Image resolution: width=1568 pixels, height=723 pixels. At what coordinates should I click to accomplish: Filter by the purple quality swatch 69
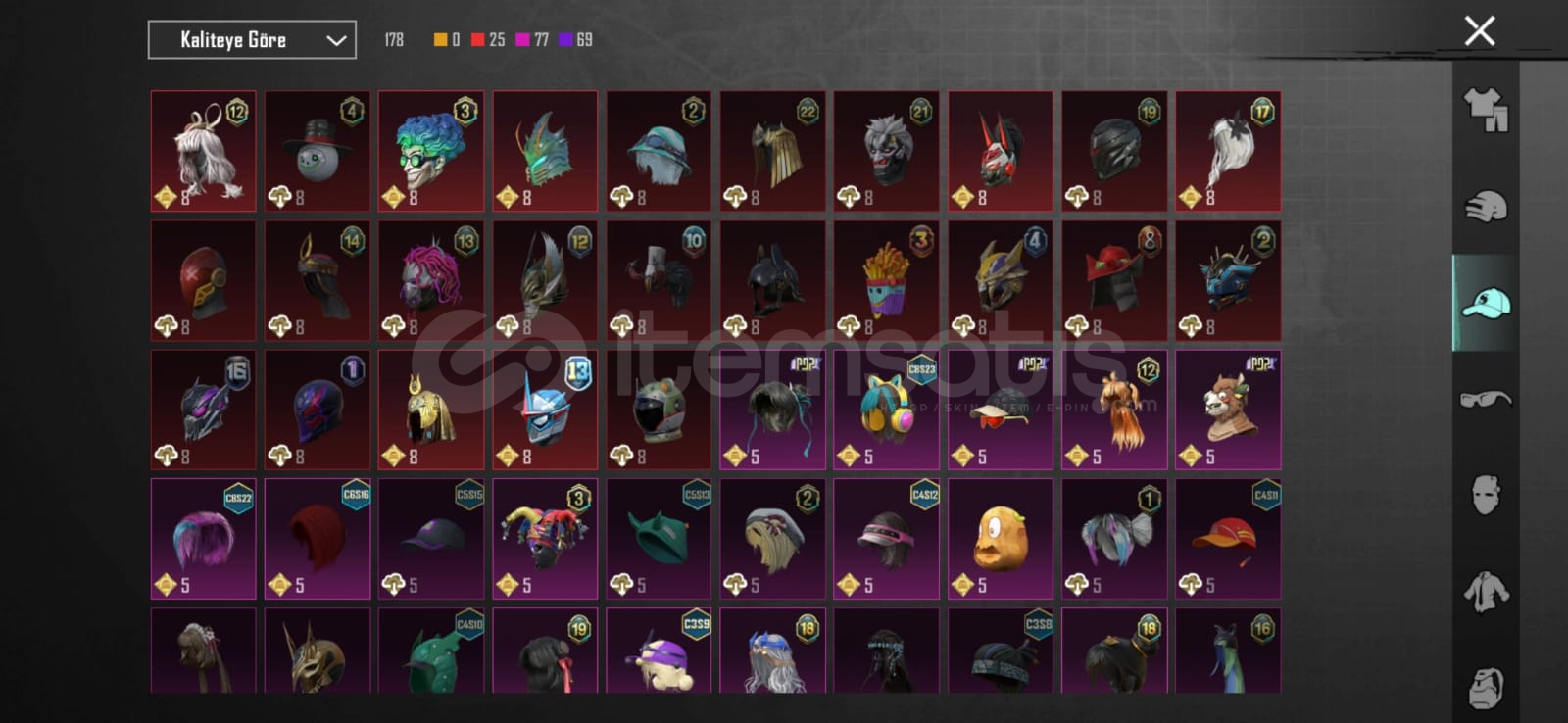(x=575, y=39)
